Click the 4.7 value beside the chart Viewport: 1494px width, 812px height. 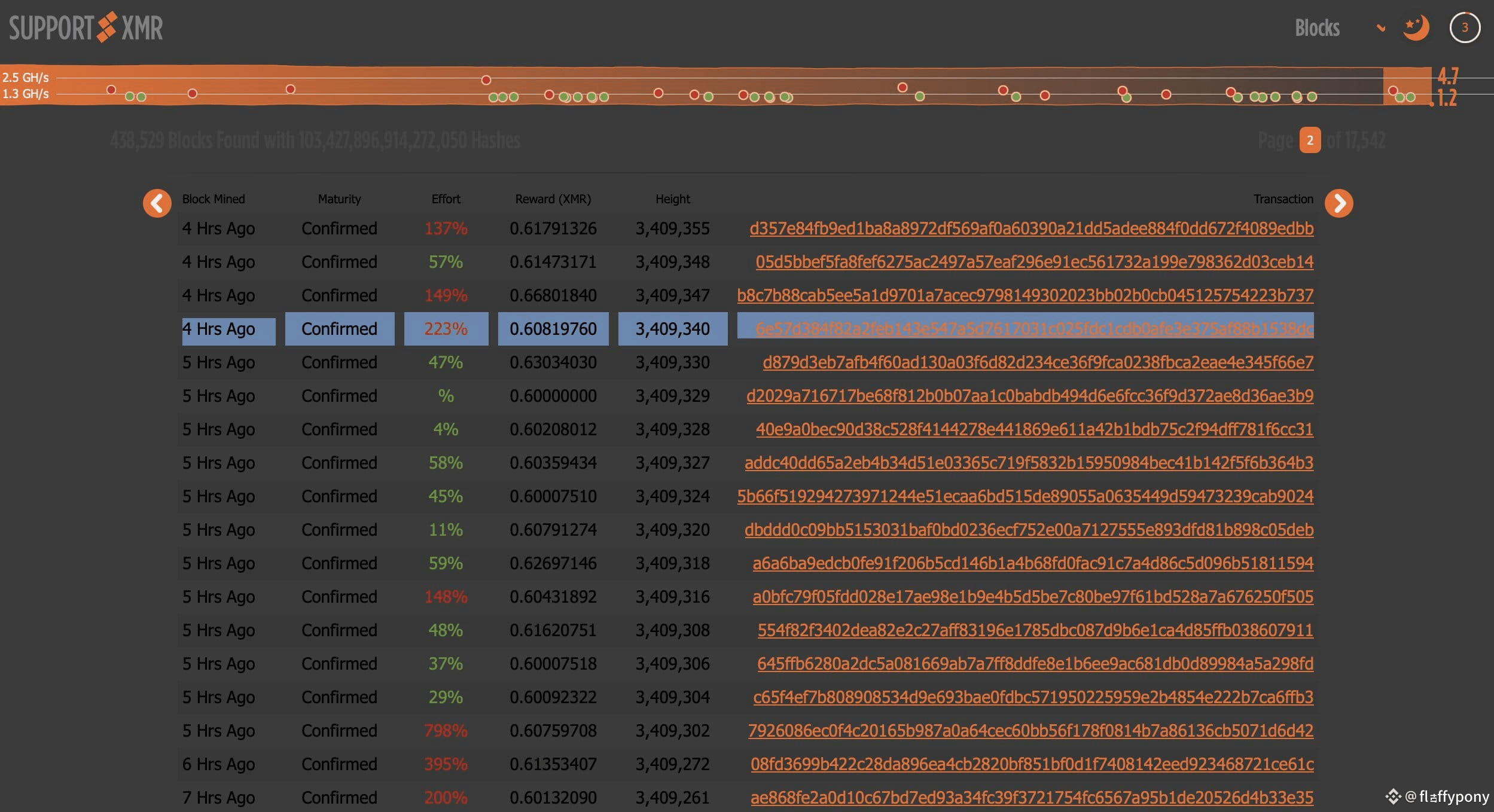[1448, 77]
